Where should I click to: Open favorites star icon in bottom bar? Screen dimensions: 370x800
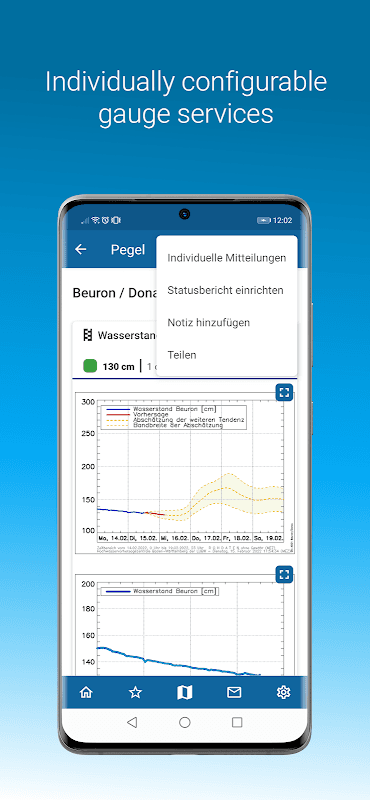135,692
